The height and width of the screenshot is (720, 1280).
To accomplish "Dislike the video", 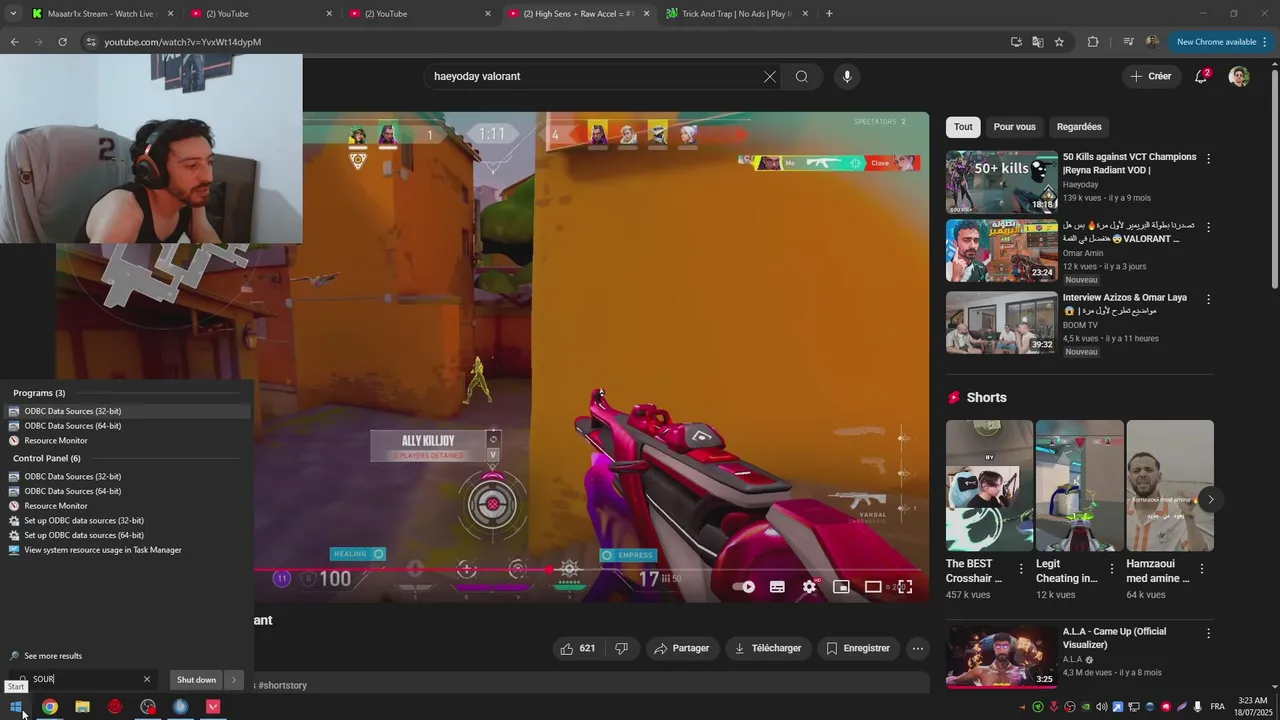I will coord(621,648).
